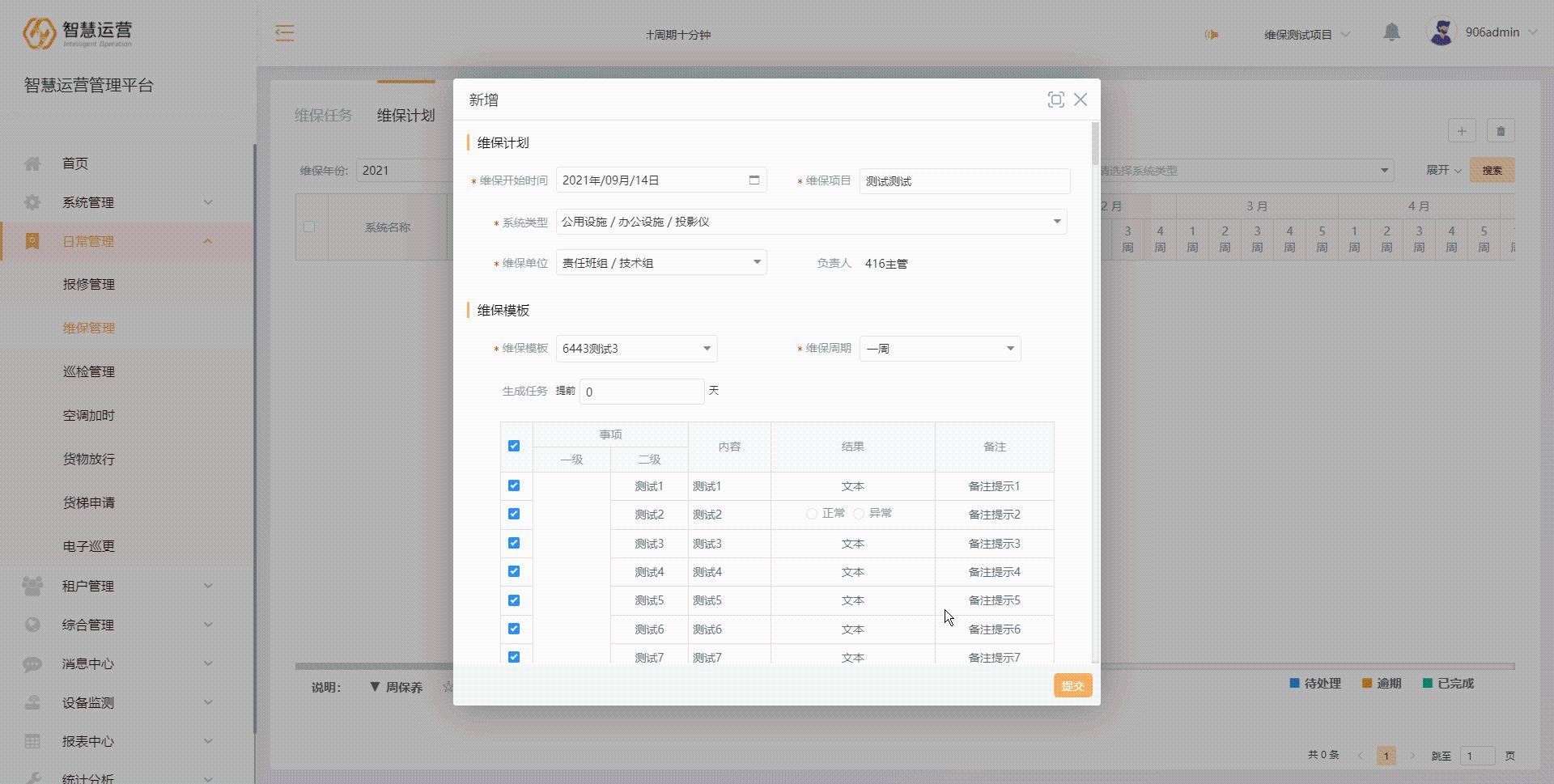
Task: Open the calendar icon in 维保开始时间
Action: coord(754,180)
